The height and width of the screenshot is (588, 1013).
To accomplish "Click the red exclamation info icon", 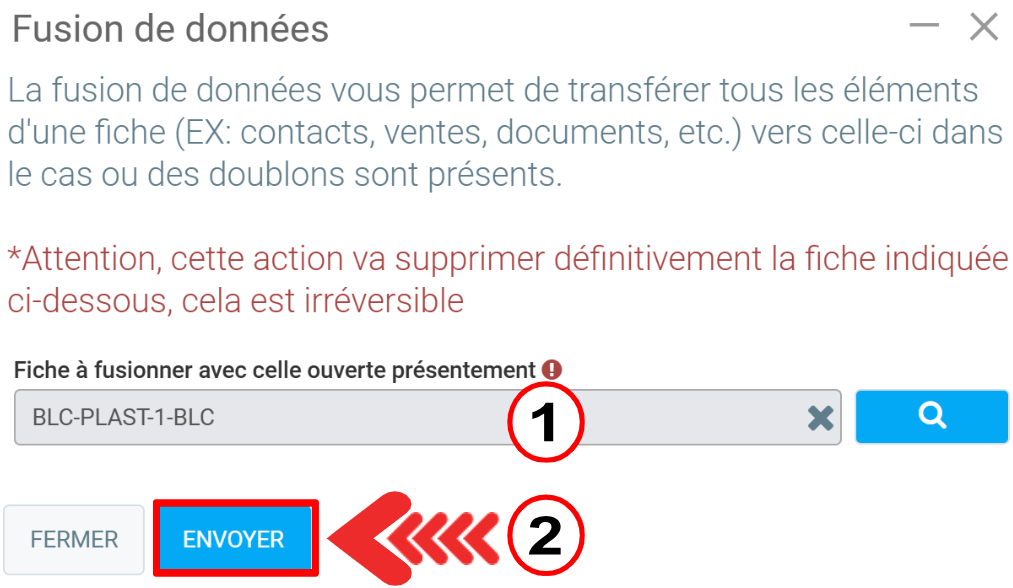I will [551, 370].
